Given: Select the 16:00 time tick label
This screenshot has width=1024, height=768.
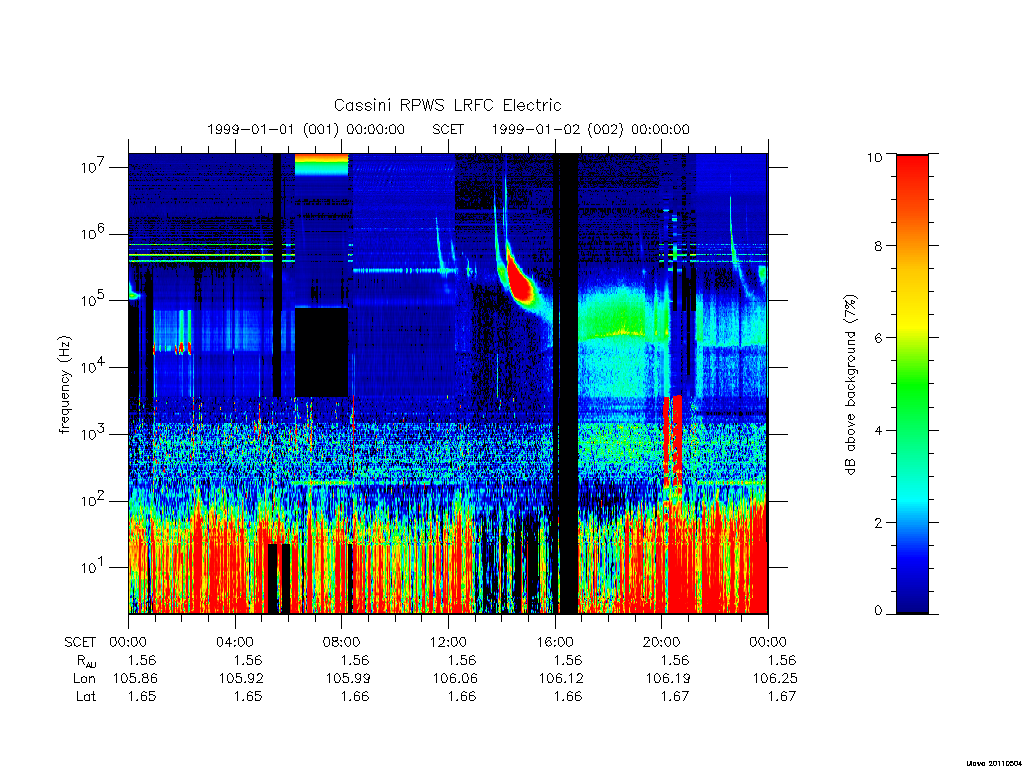Looking at the screenshot, I should pos(555,642).
